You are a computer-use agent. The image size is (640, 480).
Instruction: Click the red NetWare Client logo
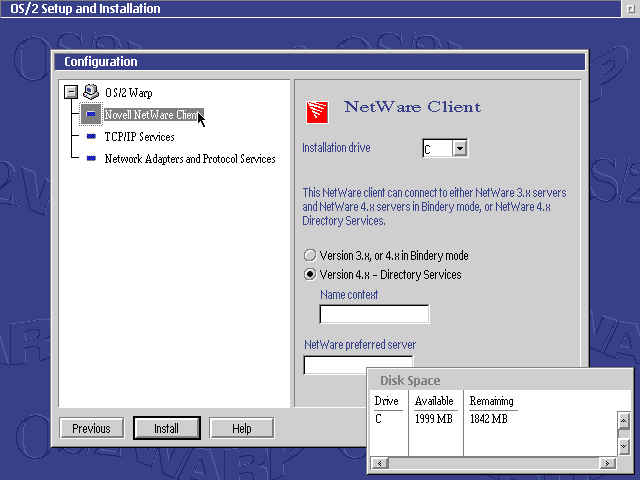coord(317,112)
